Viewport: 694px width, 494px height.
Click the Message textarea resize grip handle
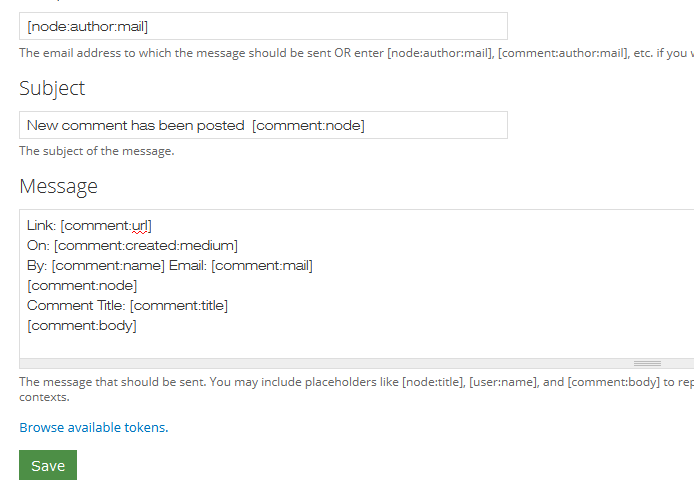point(647,364)
